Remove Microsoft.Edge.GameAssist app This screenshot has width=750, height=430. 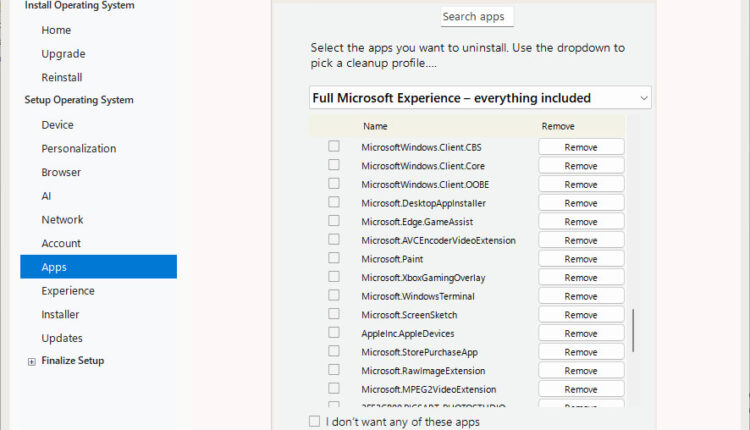(x=580, y=222)
